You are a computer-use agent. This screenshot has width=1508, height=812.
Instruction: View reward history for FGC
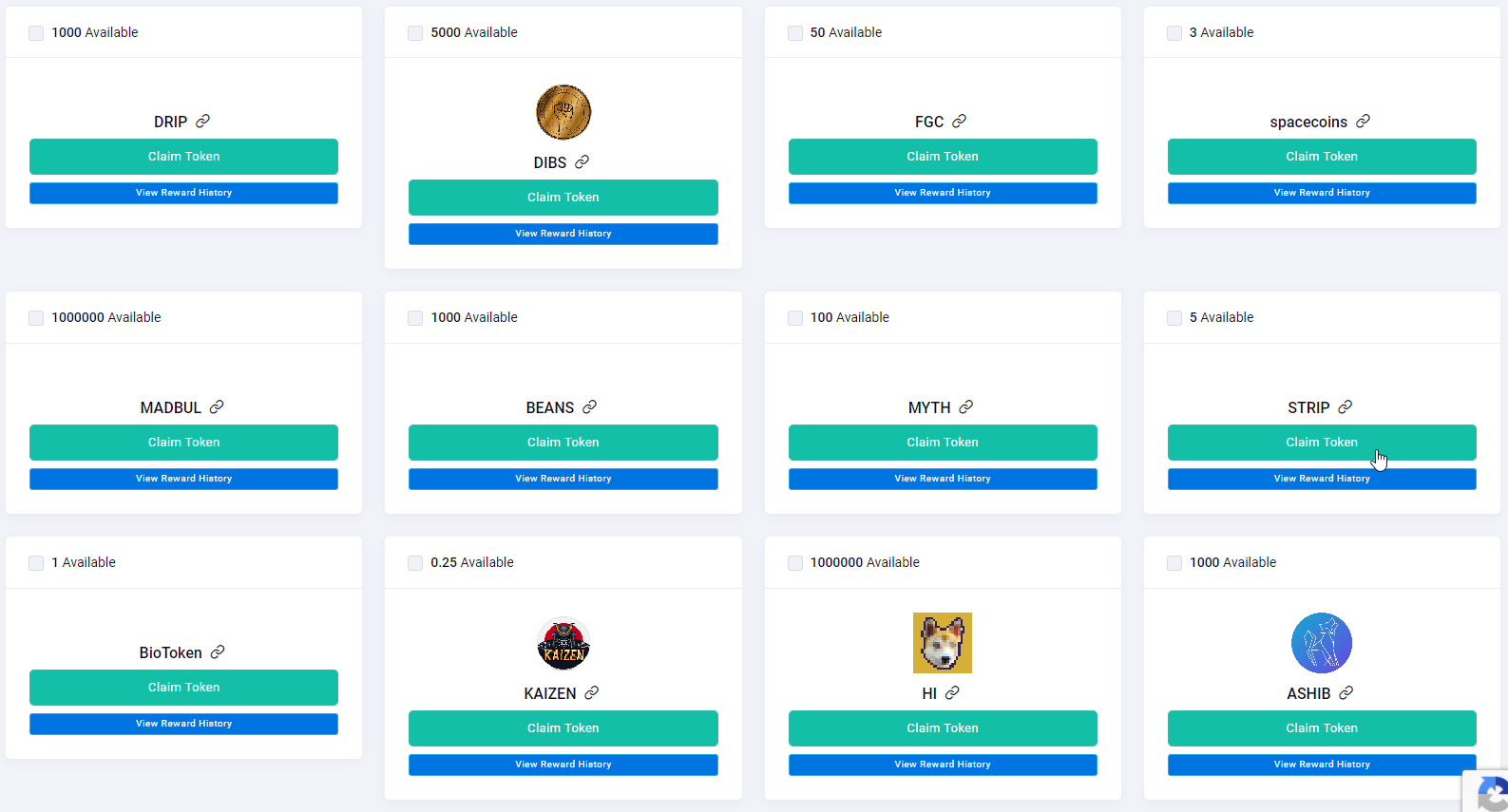[943, 193]
